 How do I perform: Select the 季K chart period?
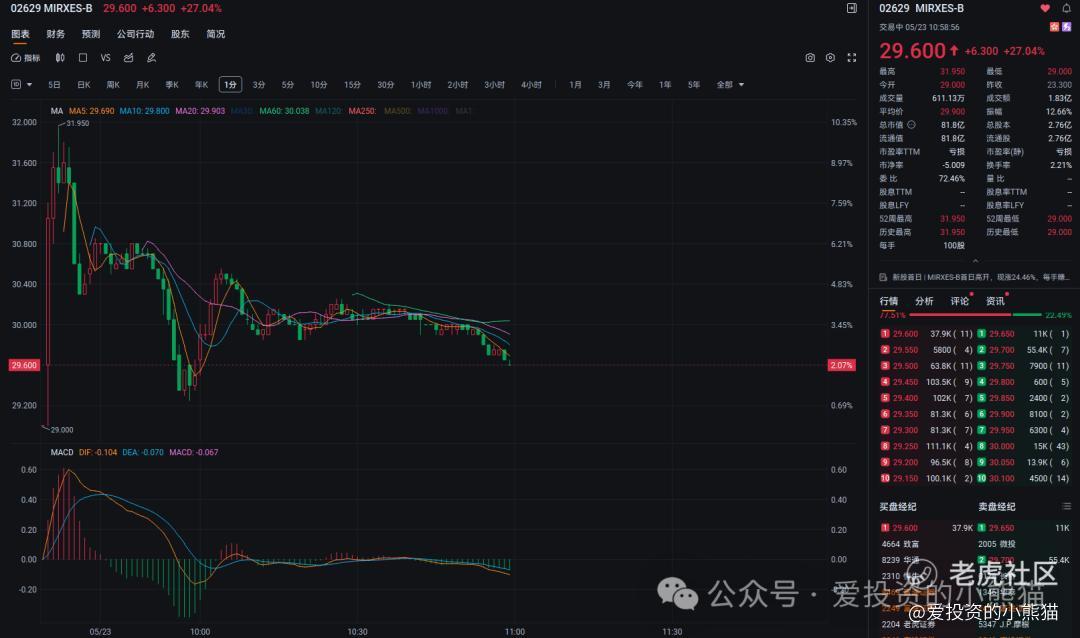172,85
